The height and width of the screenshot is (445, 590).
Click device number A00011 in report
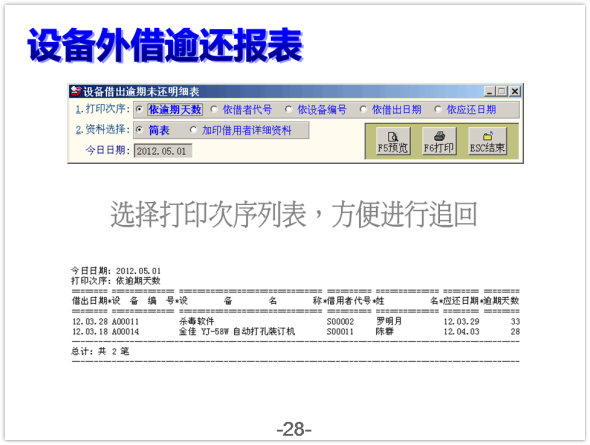[x=125, y=322]
